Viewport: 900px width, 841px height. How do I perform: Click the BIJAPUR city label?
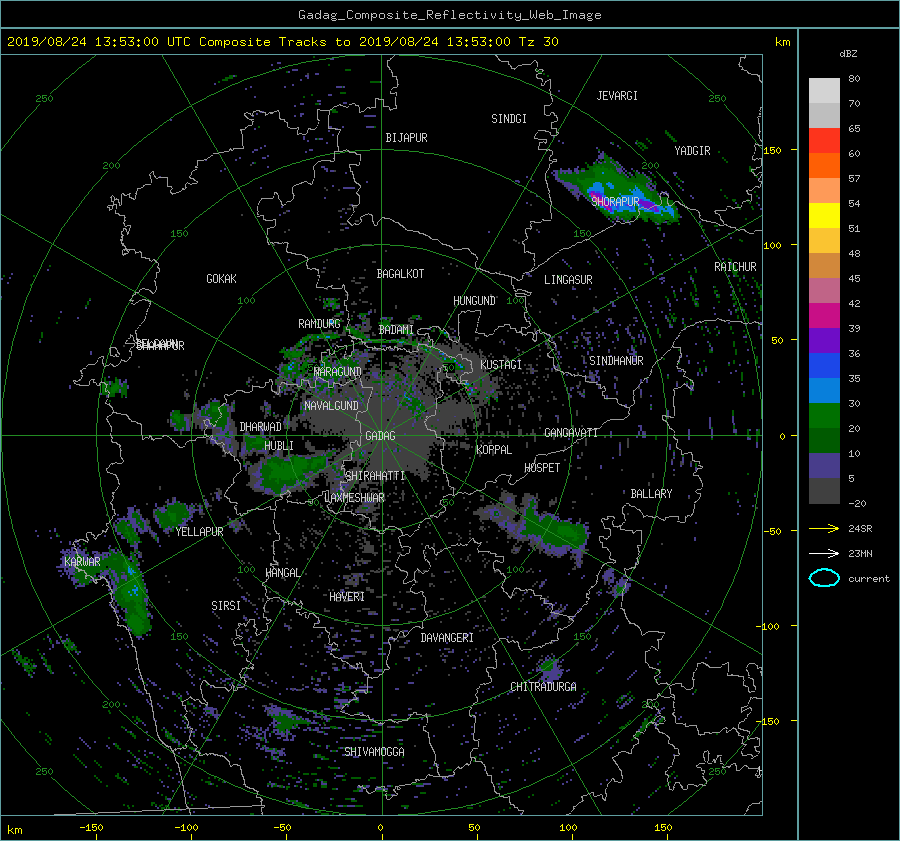(x=406, y=138)
